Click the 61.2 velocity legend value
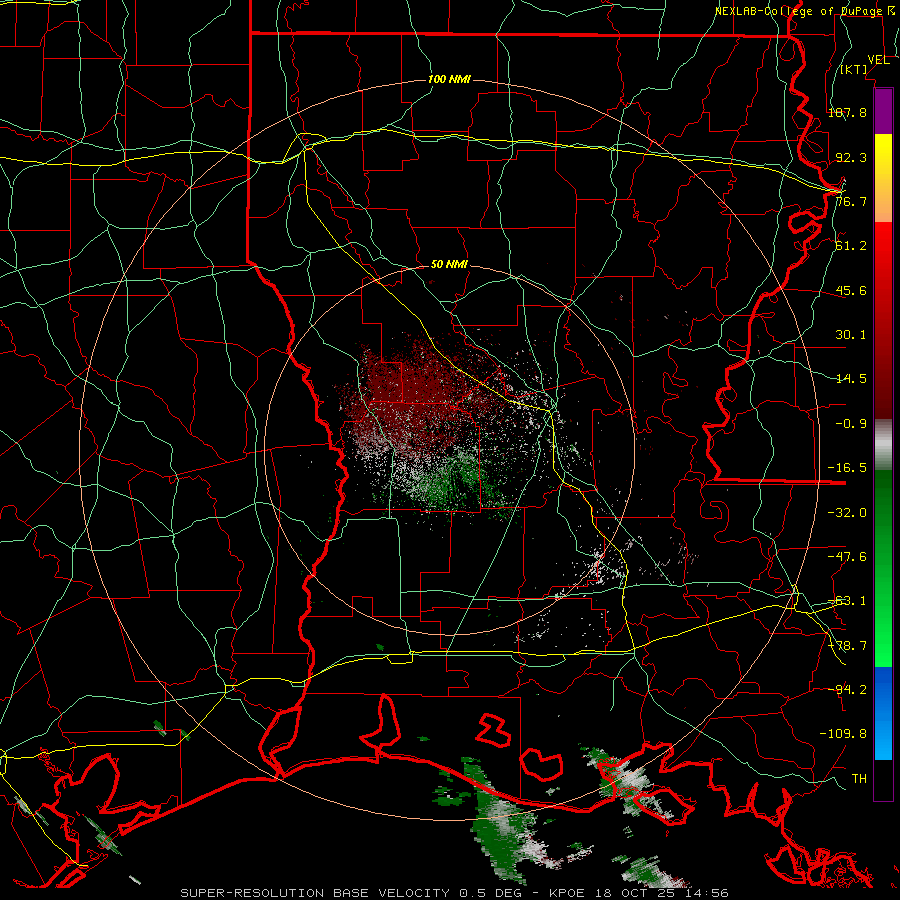The height and width of the screenshot is (900, 900). click(x=851, y=246)
